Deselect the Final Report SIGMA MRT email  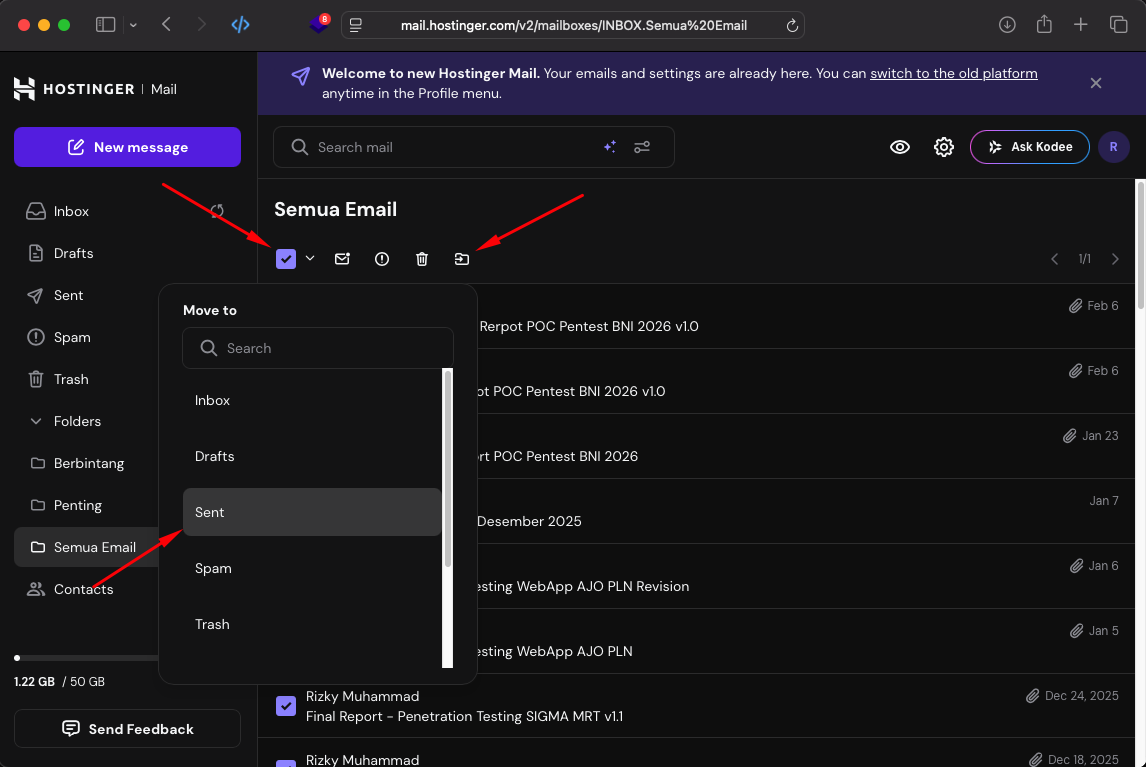point(286,706)
